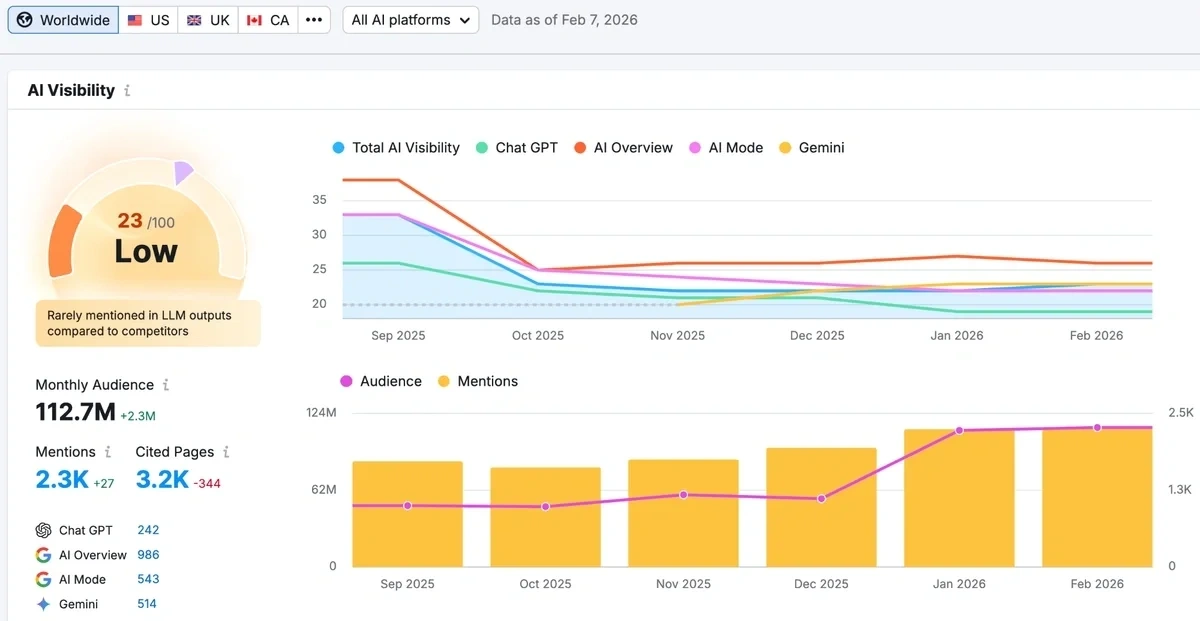Open the Cited Pages info icon
The height and width of the screenshot is (621, 1200).
[x=226, y=452]
